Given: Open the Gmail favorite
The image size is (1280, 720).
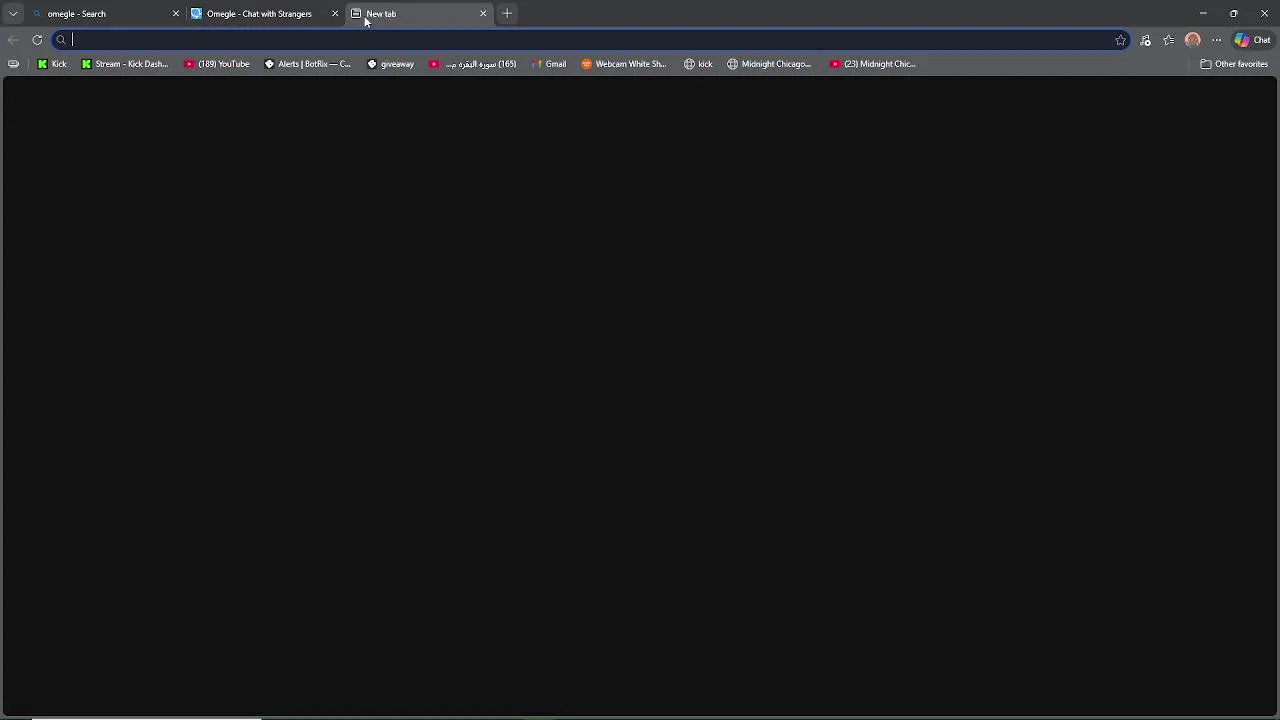Looking at the screenshot, I should click(548, 64).
